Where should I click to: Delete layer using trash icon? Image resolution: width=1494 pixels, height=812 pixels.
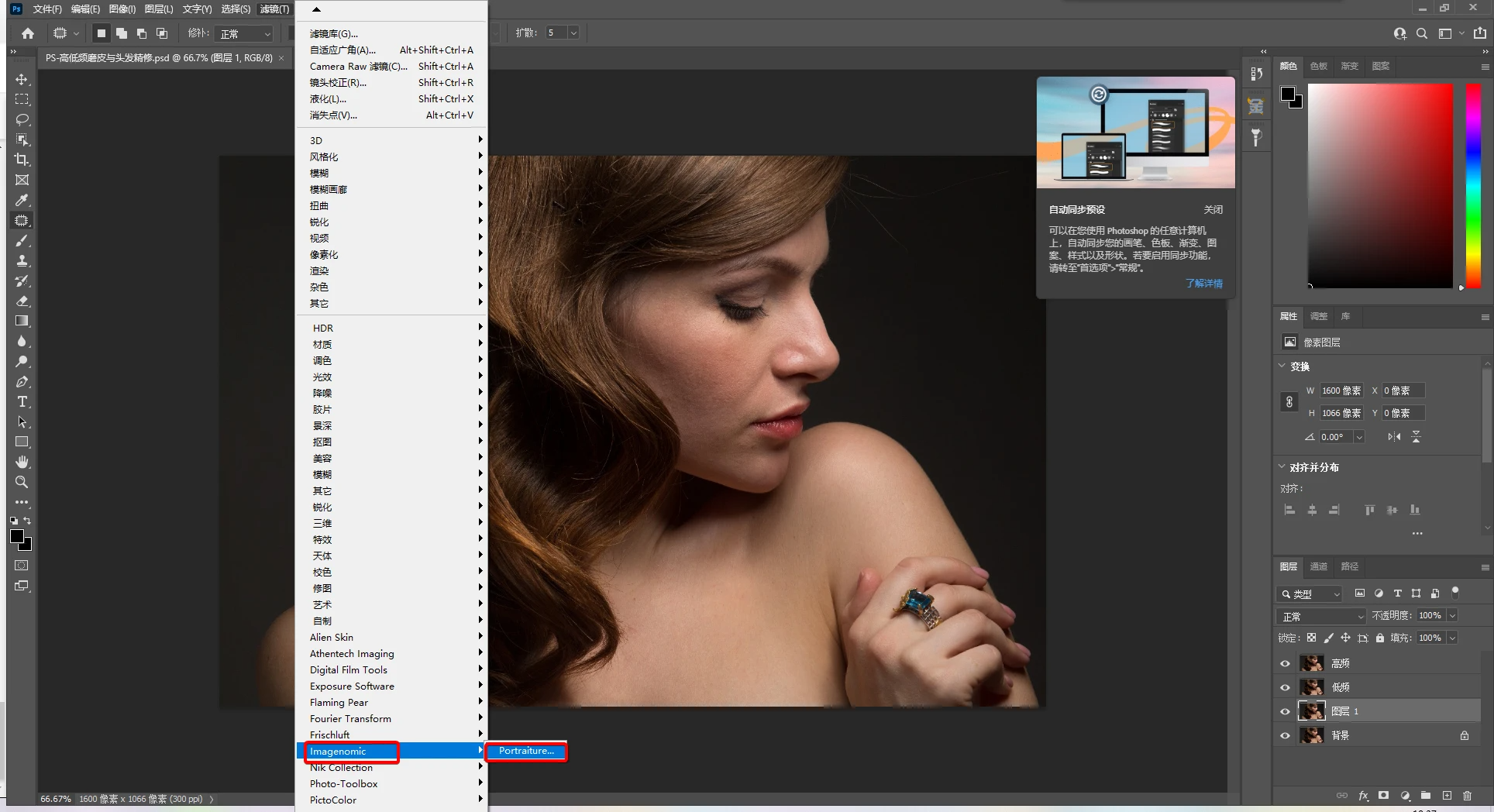pos(1467,796)
